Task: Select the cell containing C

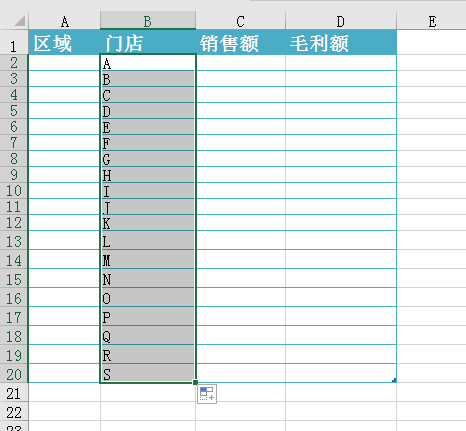Action: coord(148,95)
